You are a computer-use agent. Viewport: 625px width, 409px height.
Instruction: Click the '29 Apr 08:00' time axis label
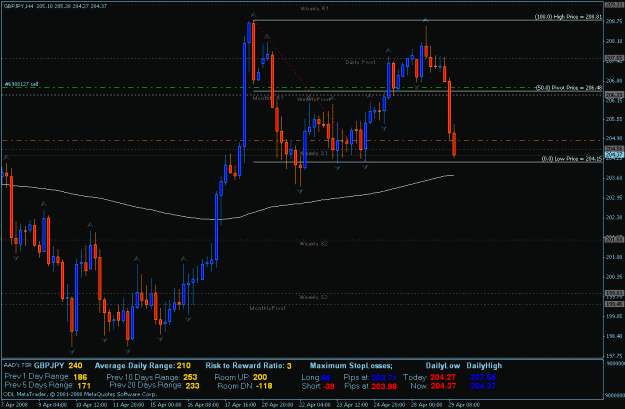(x=464, y=405)
